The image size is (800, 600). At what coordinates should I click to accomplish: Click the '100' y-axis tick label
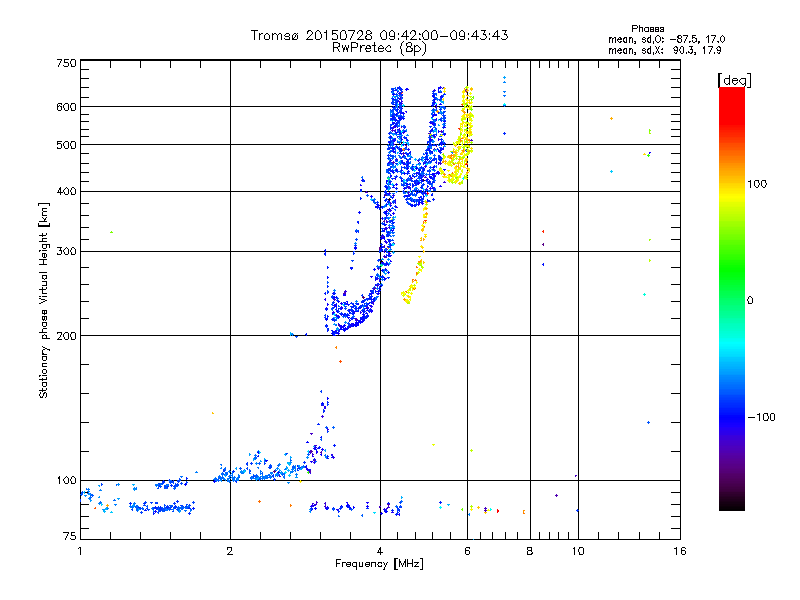coord(66,480)
